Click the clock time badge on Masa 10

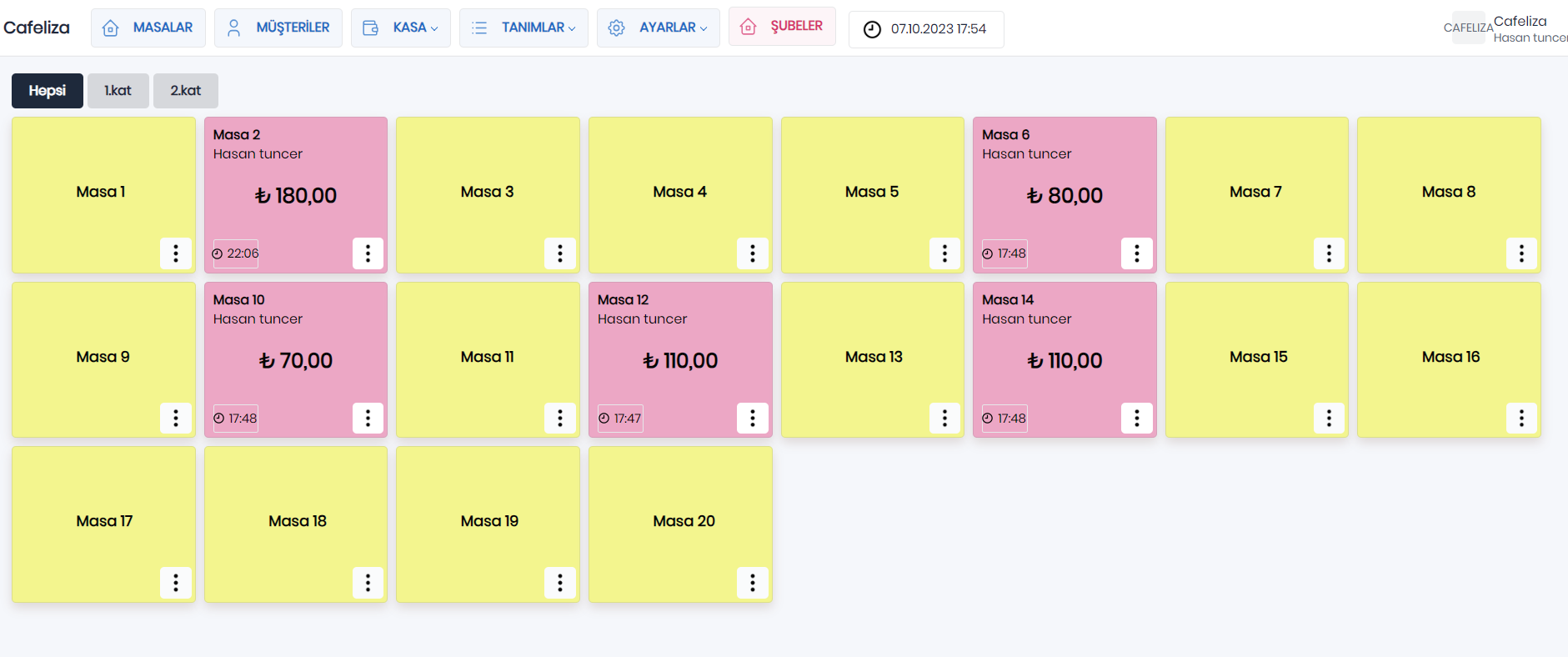[236, 419]
